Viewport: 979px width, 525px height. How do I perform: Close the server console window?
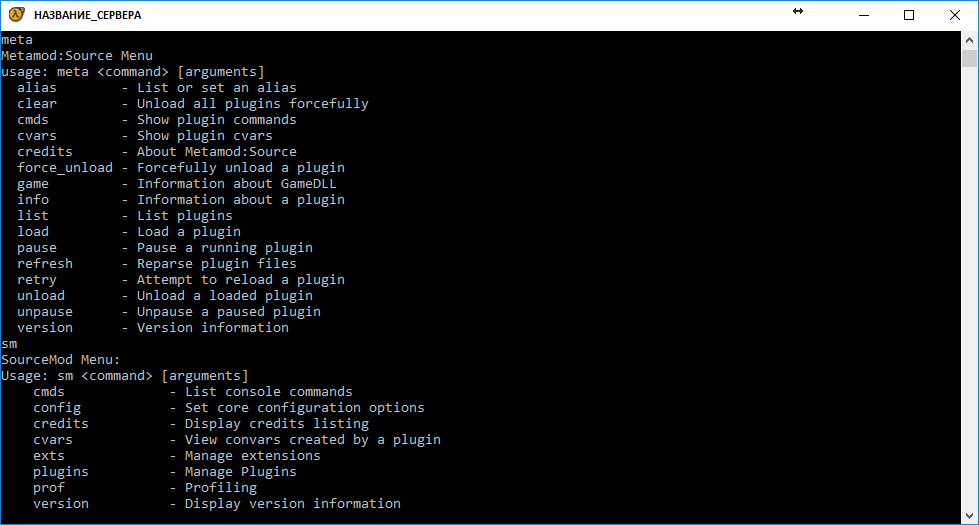[x=955, y=15]
